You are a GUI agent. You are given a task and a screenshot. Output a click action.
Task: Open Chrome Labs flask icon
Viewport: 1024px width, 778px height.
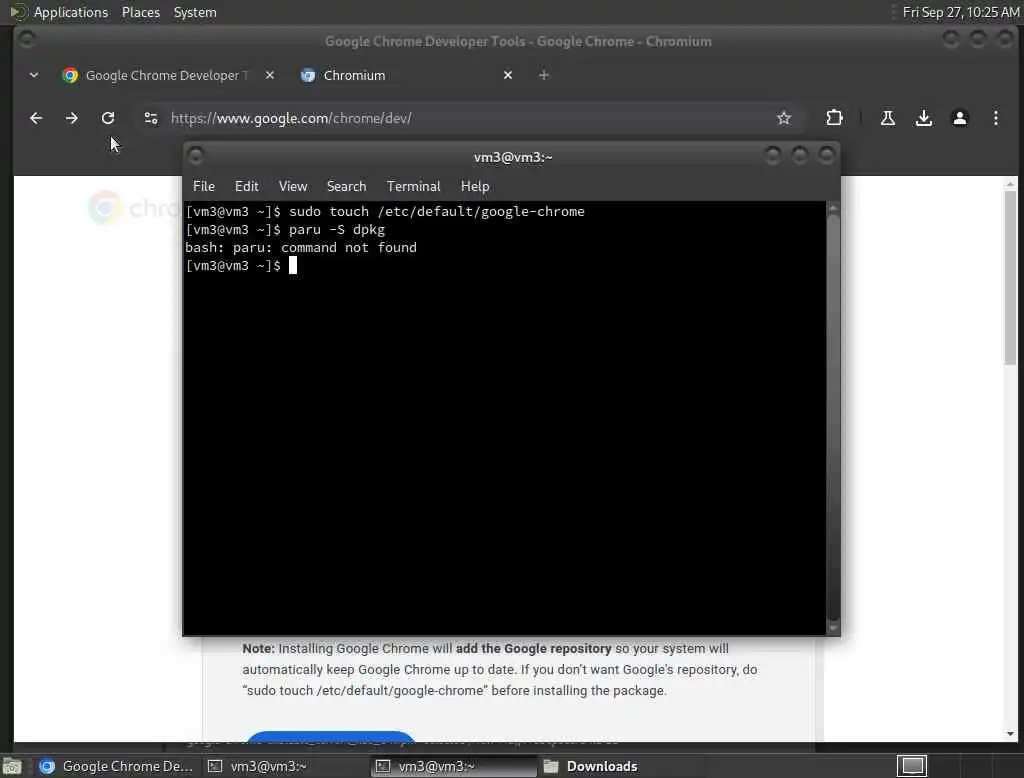888,118
